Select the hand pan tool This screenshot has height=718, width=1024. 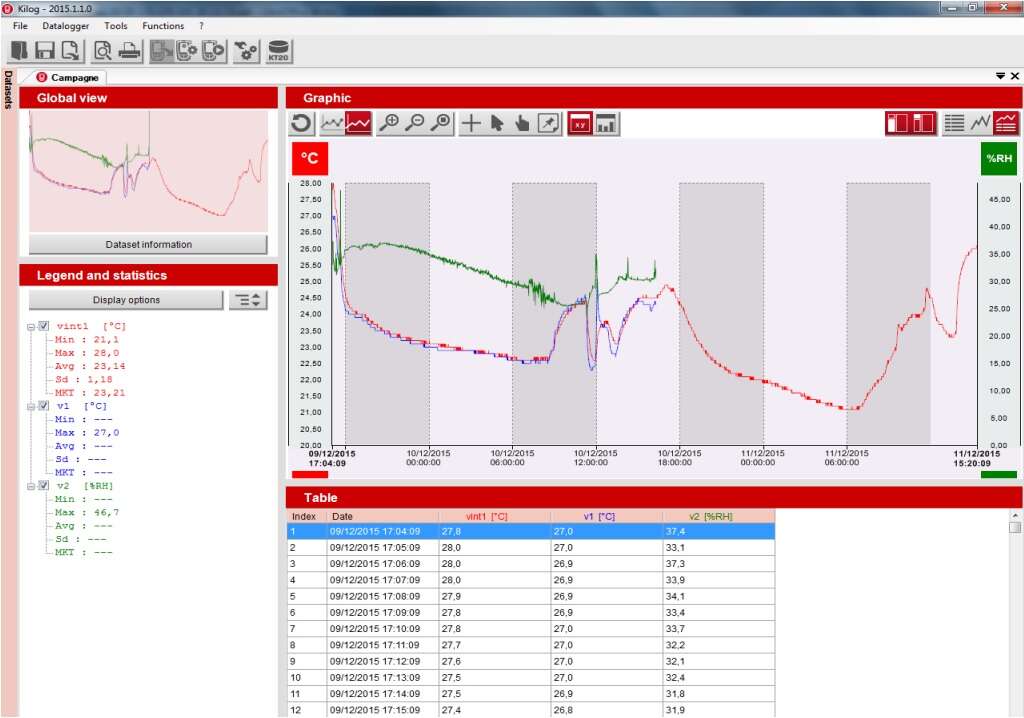[521, 123]
